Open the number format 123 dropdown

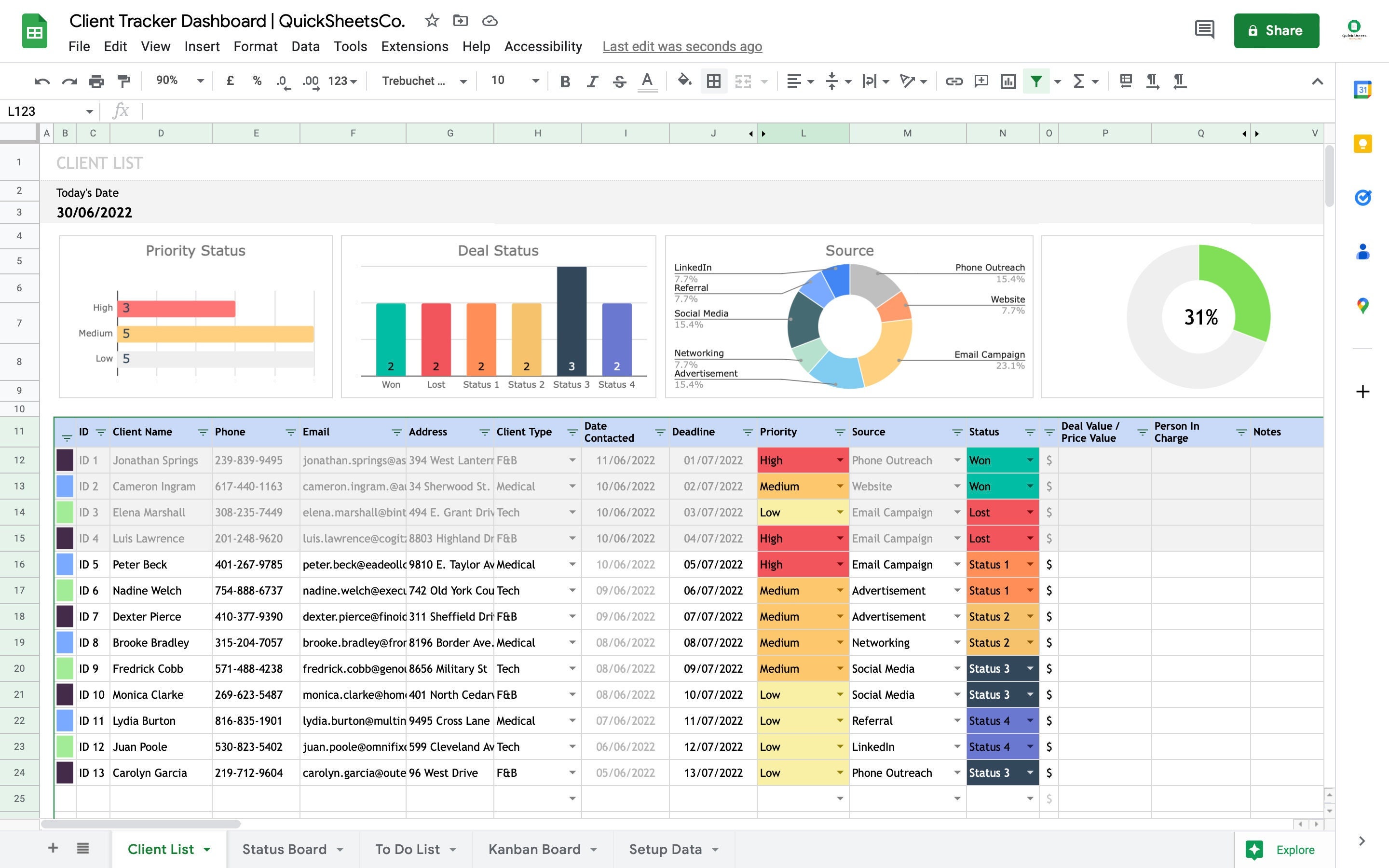coord(342,81)
